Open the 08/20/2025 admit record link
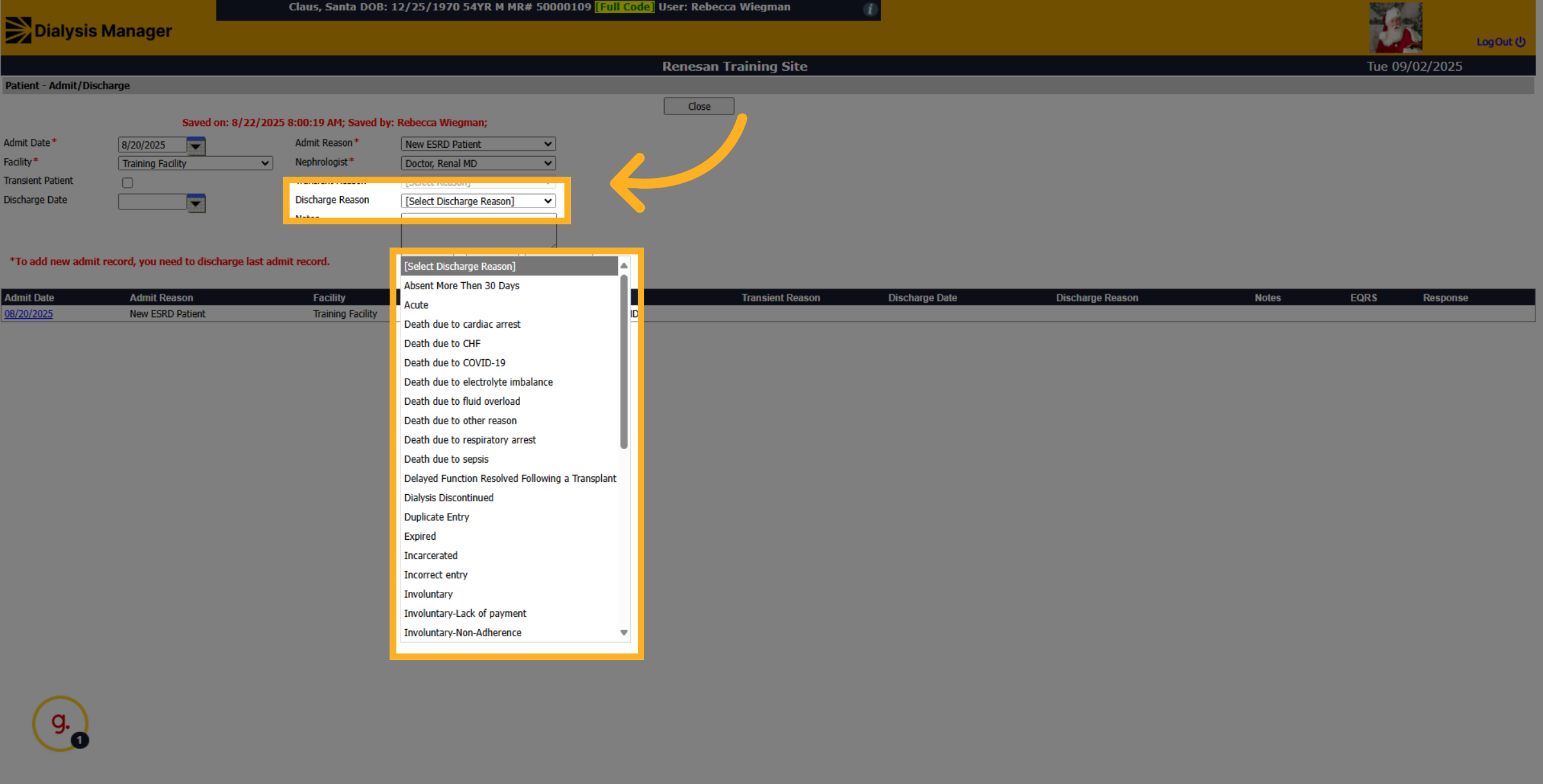 [29, 314]
